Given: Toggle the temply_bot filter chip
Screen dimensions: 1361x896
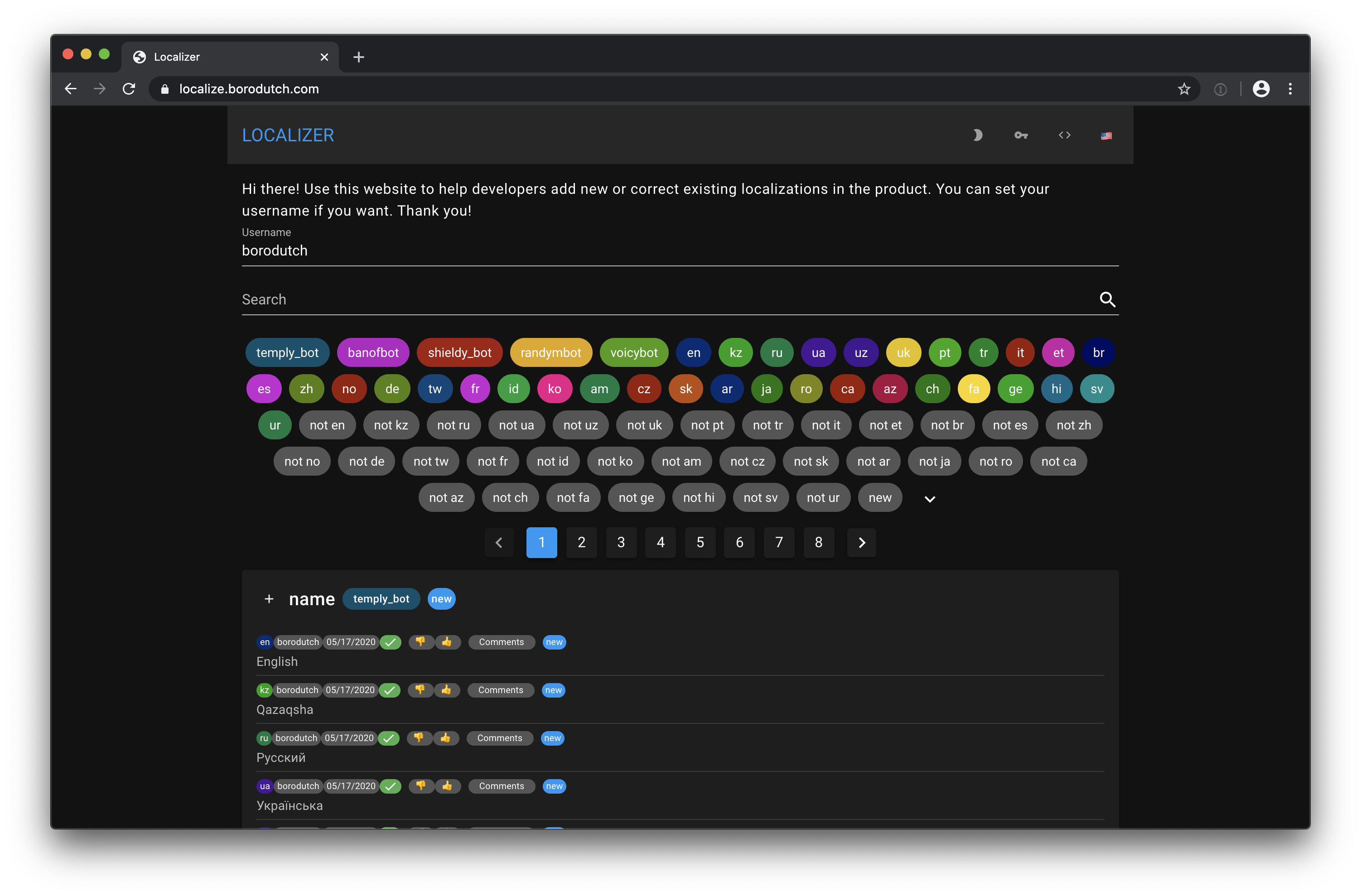Looking at the screenshot, I should pos(287,353).
